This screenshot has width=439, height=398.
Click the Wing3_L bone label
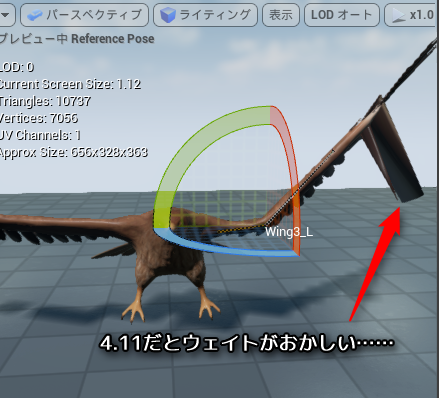click(289, 232)
